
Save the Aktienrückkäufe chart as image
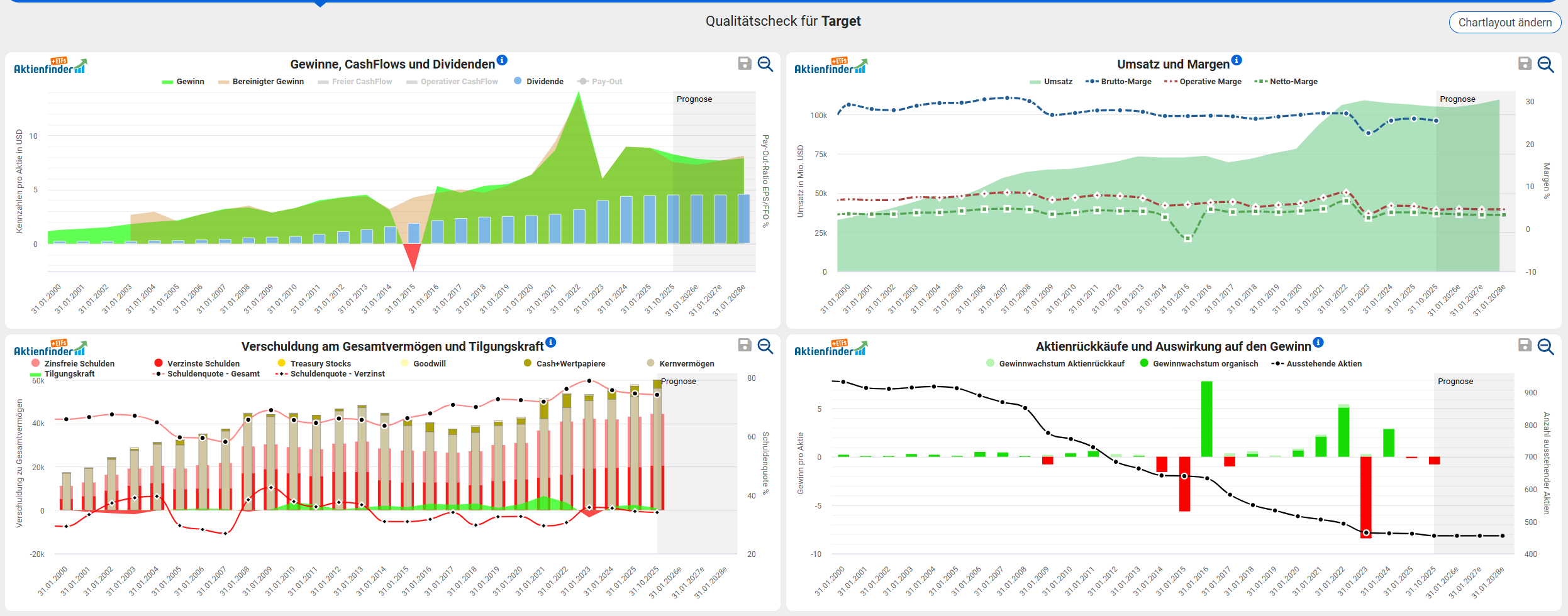pos(1525,345)
